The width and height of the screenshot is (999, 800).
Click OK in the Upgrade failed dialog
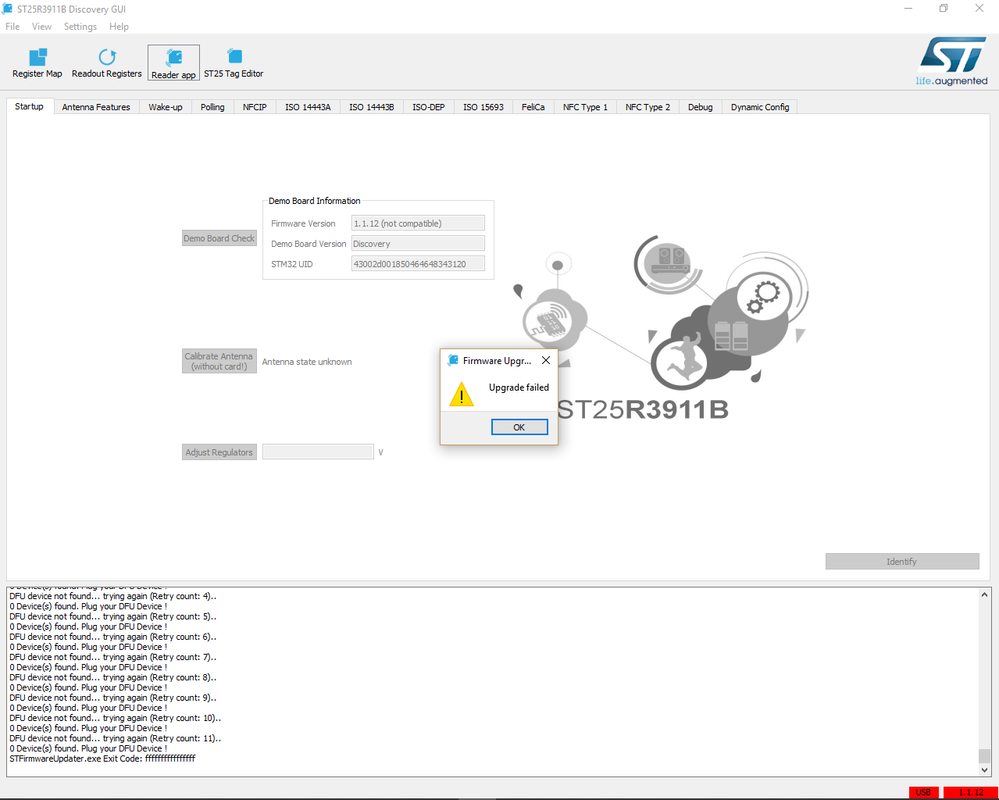pyautogui.click(x=519, y=427)
